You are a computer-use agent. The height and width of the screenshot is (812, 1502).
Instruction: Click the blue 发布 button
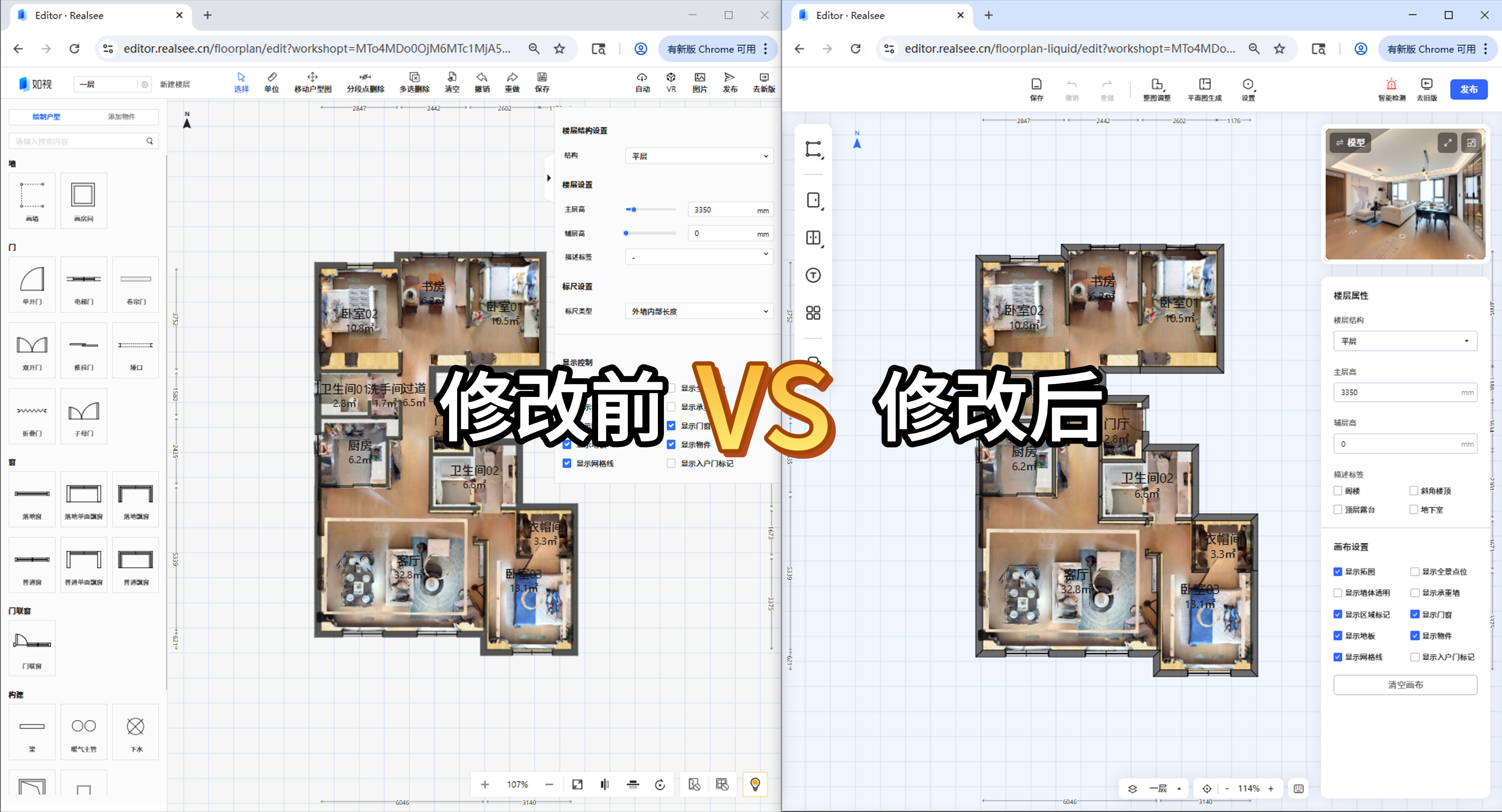[x=1468, y=89]
